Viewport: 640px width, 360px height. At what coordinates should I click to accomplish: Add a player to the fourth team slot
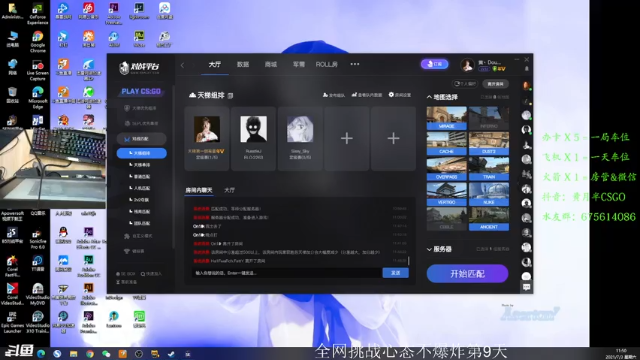pos(347,138)
